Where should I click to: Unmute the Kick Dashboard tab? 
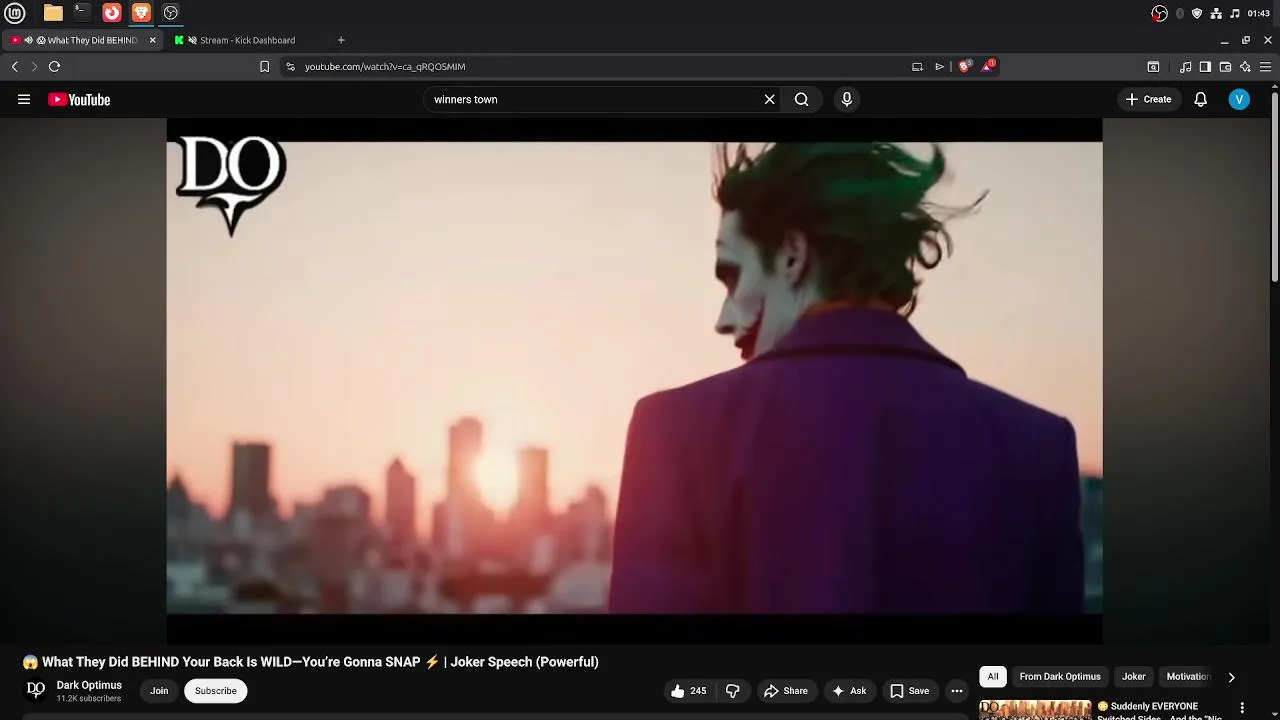pos(192,40)
